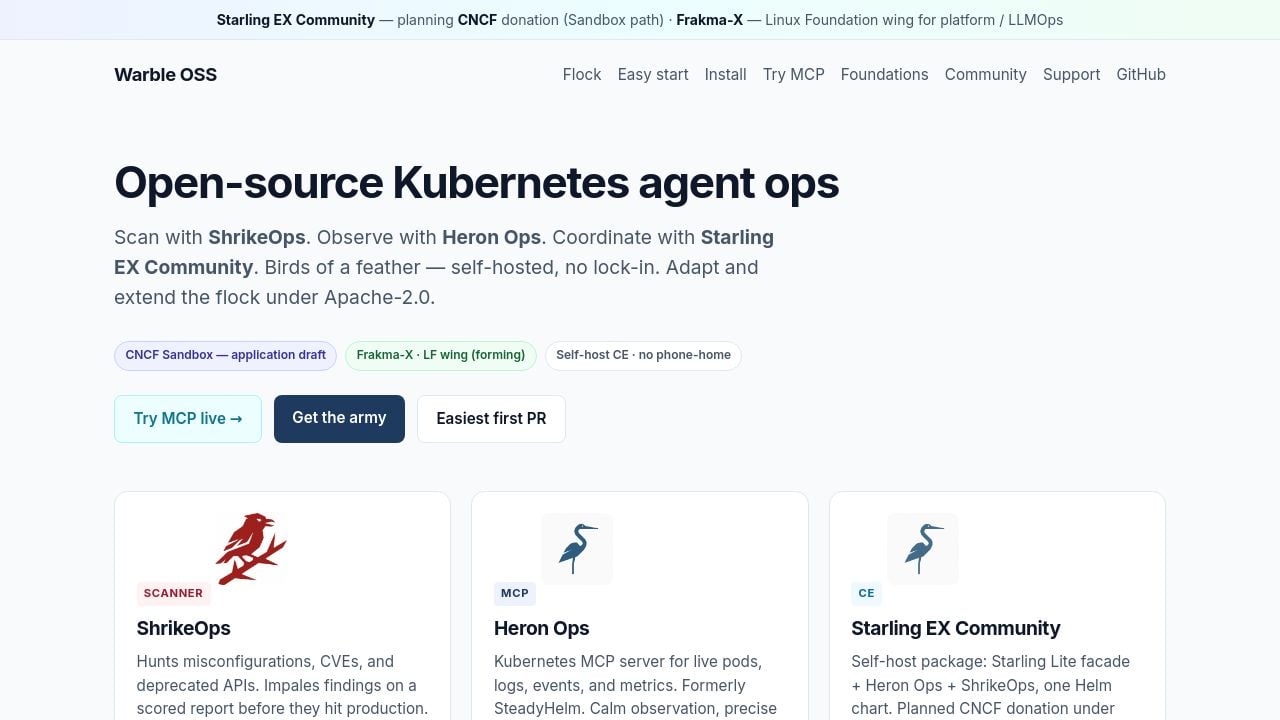The width and height of the screenshot is (1280, 720).
Task: Click the ShrikeOps card title
Action: tap(184, 628)
